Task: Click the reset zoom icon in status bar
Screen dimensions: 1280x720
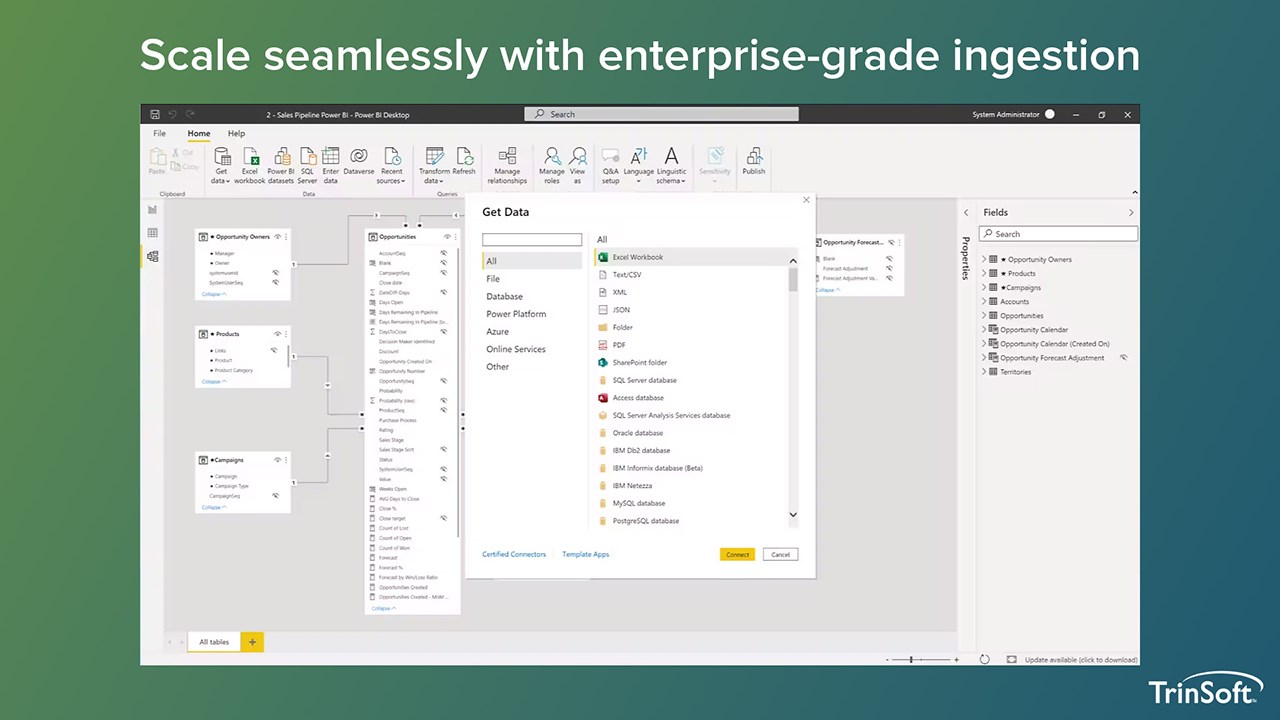Action: [985, 660]
